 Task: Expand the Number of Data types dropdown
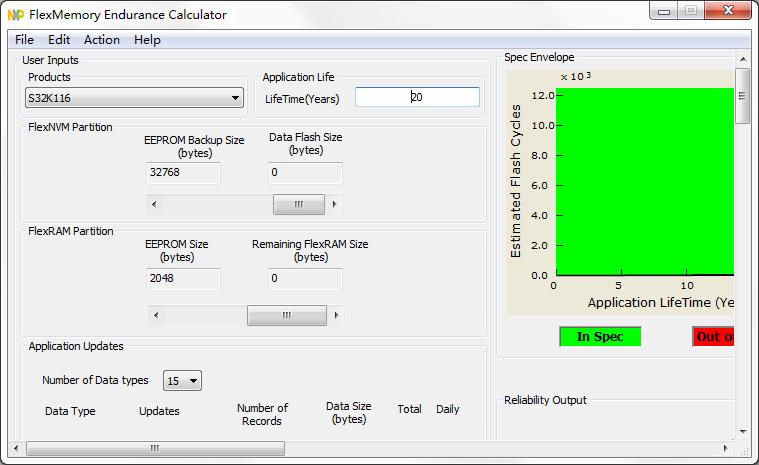tap(182, 381)
